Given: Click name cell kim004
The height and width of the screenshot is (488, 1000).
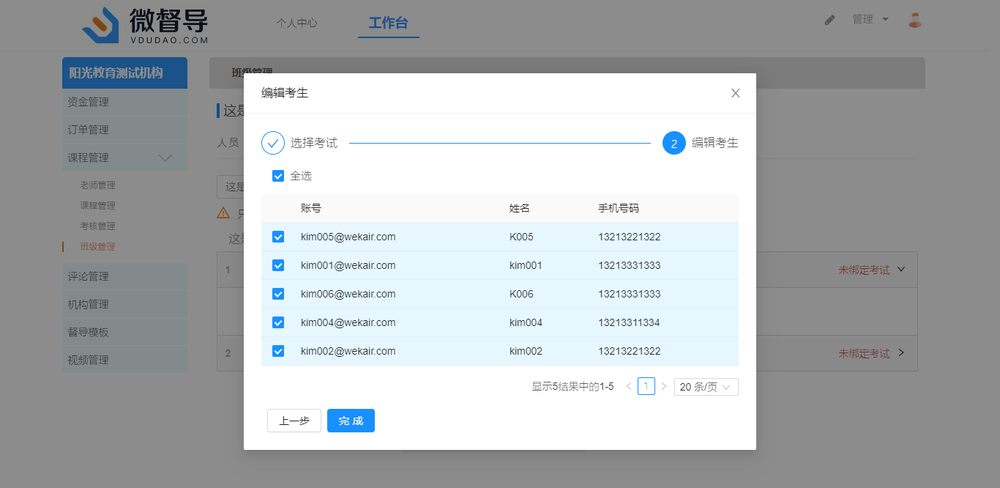Looking at the screenshot, I should pos(526,323).
